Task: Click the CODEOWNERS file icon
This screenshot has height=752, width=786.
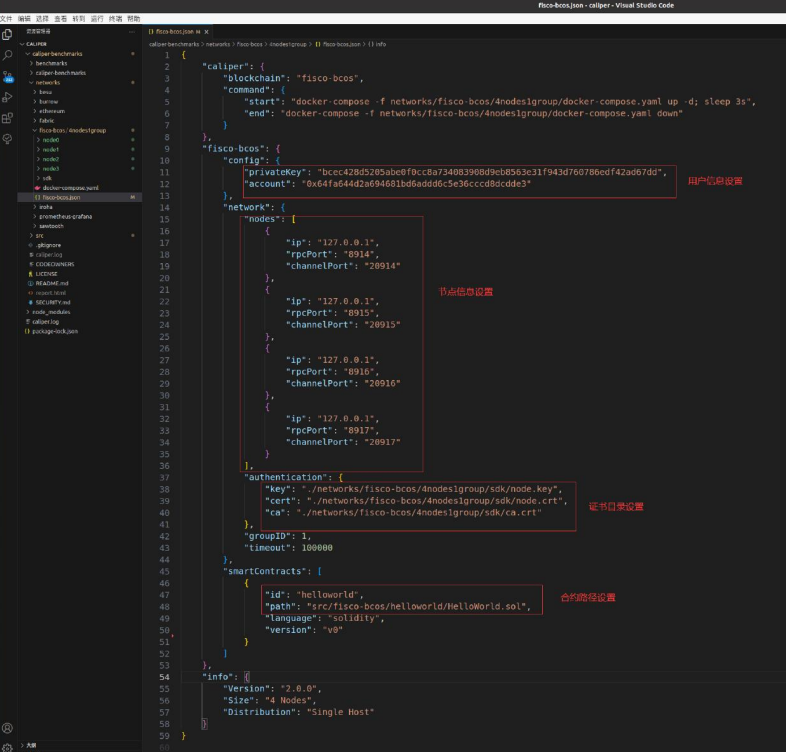Action: coord(31,264)
